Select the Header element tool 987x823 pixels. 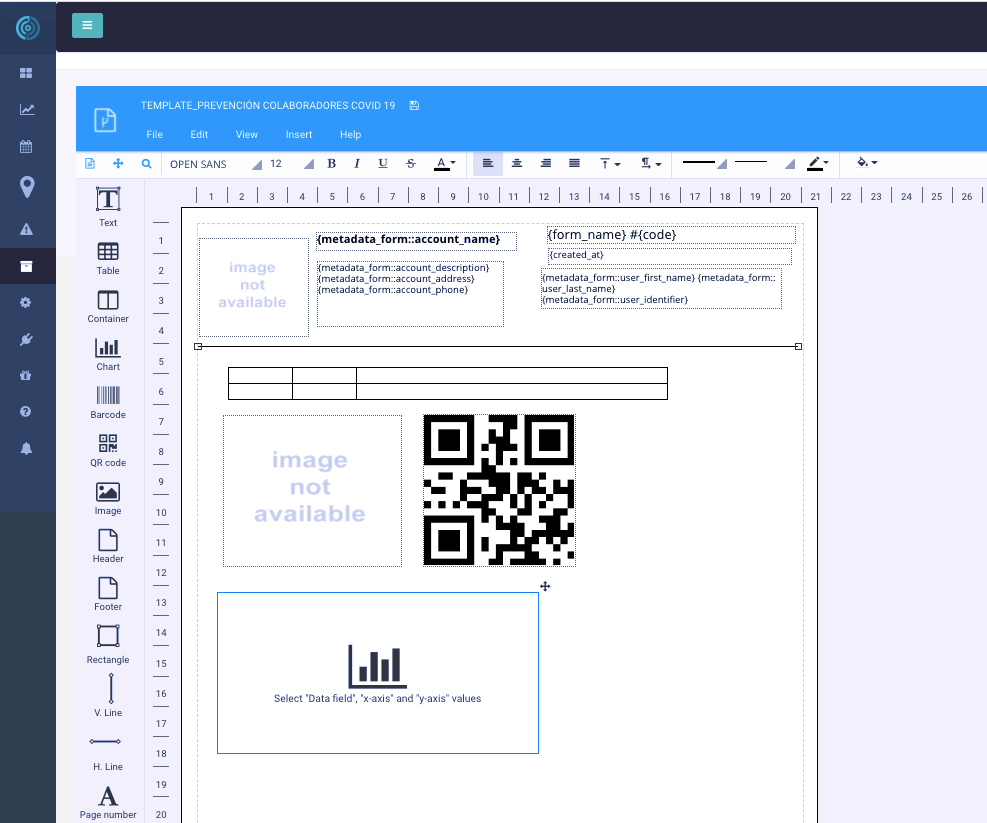pos(108,547)
